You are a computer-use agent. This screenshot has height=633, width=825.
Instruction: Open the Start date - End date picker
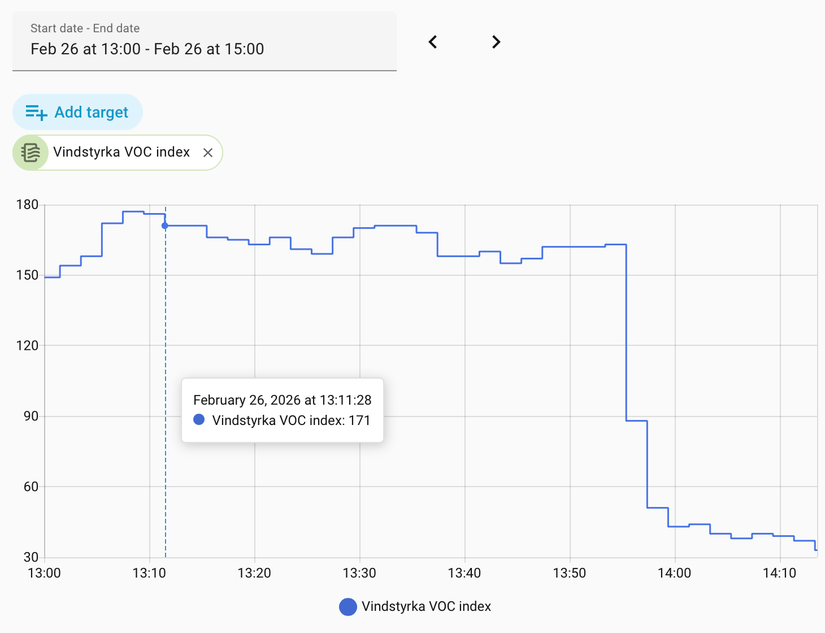204,42
